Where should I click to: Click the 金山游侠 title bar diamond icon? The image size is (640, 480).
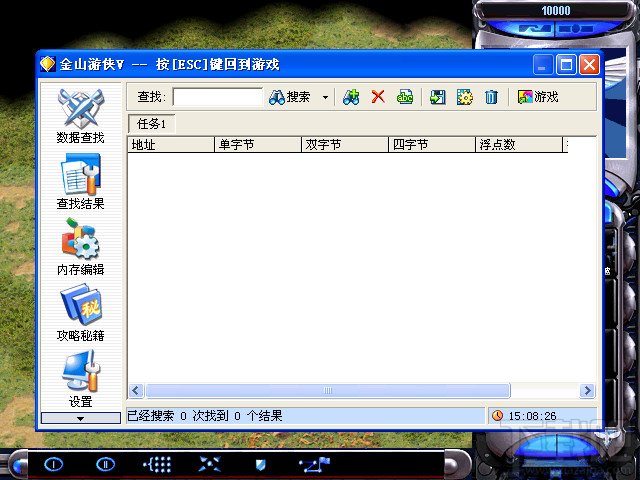(48, 64)
